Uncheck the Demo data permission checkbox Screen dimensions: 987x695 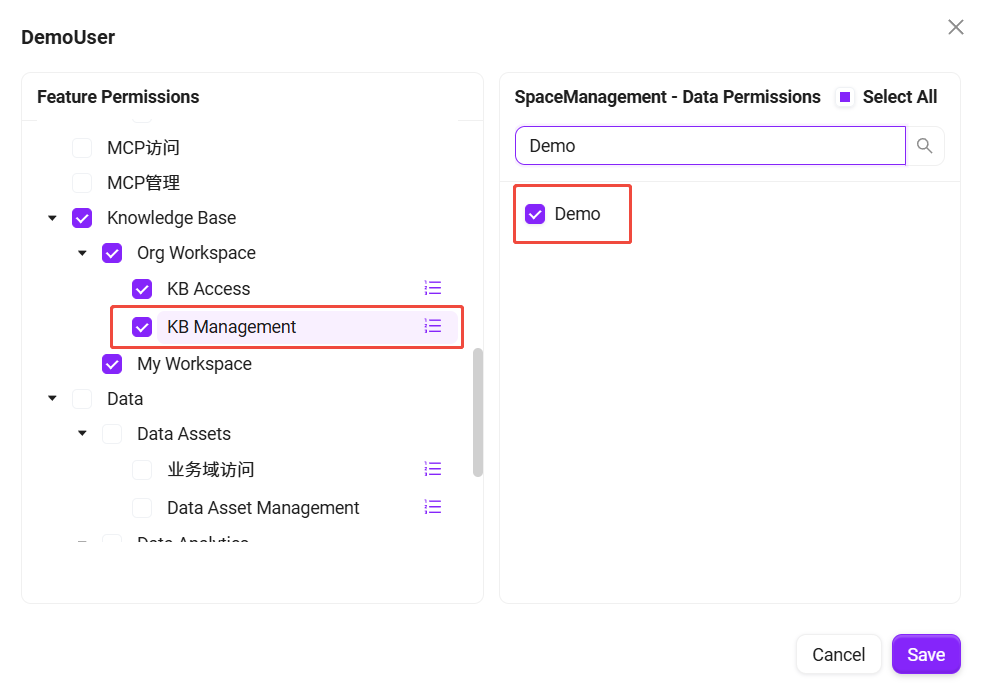(x=535, y=214)
